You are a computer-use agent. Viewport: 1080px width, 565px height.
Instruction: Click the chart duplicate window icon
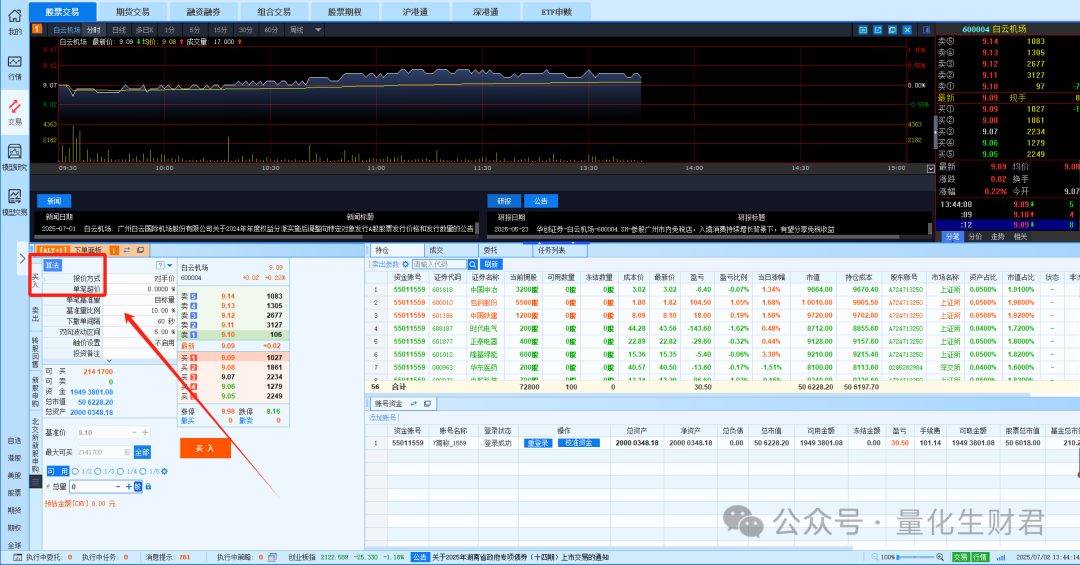[x=892, y=30]
